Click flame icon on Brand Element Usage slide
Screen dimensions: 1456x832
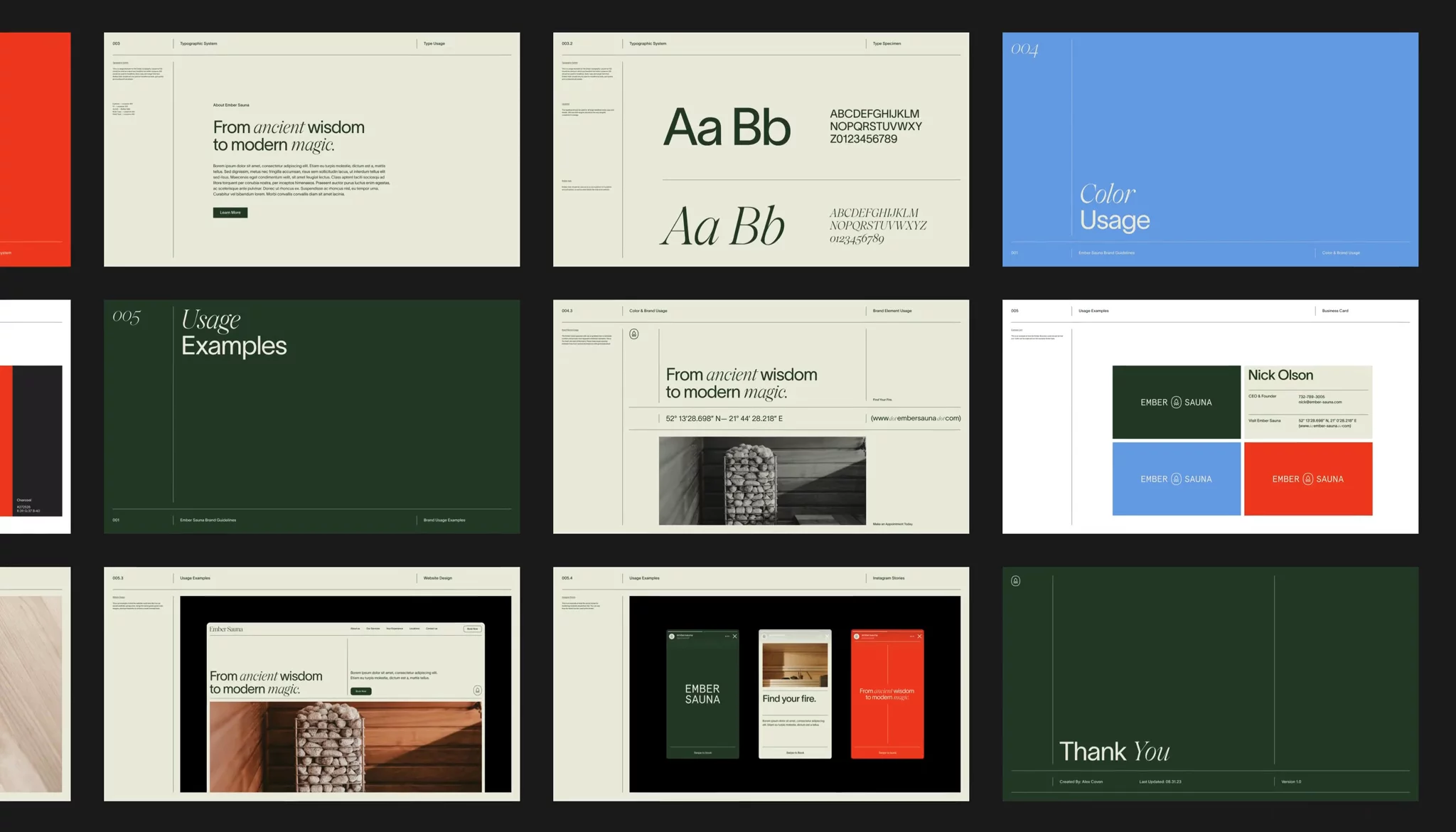[x=633, y=334]
